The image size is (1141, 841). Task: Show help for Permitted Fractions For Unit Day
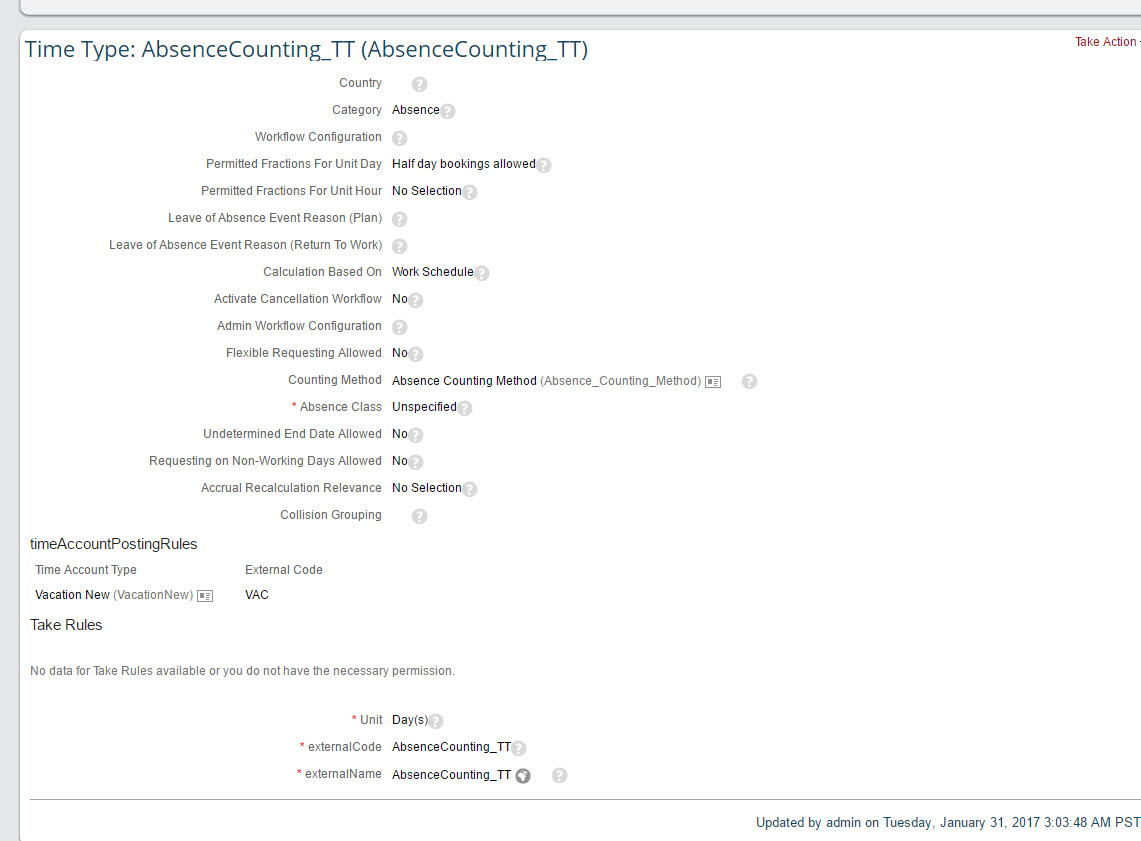point(544,165)
